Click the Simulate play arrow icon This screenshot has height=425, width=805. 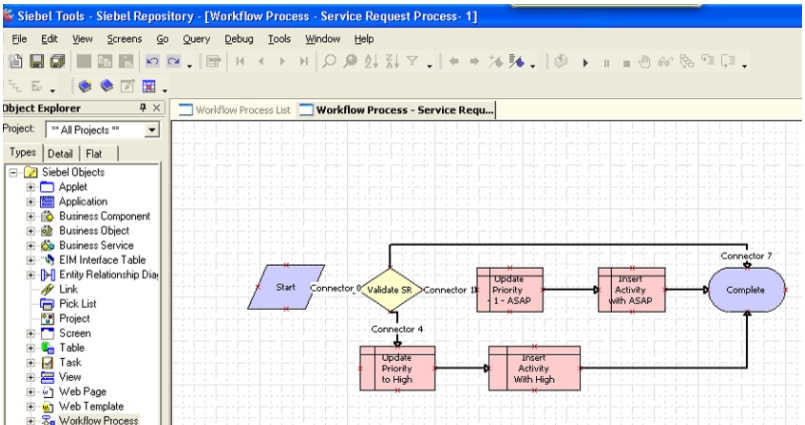pos(585,63)
